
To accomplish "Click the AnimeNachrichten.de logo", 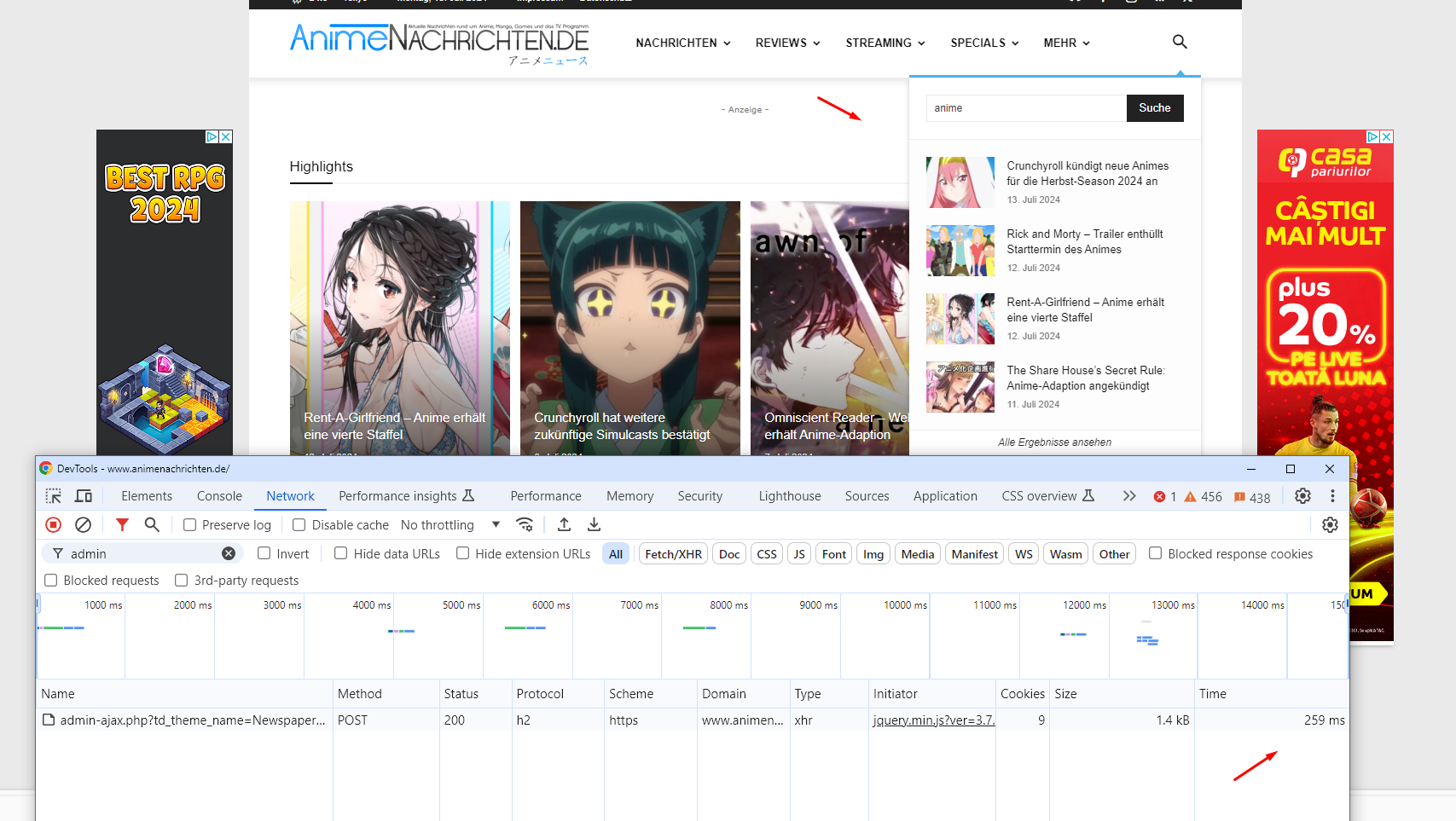I will coord(439,43).
